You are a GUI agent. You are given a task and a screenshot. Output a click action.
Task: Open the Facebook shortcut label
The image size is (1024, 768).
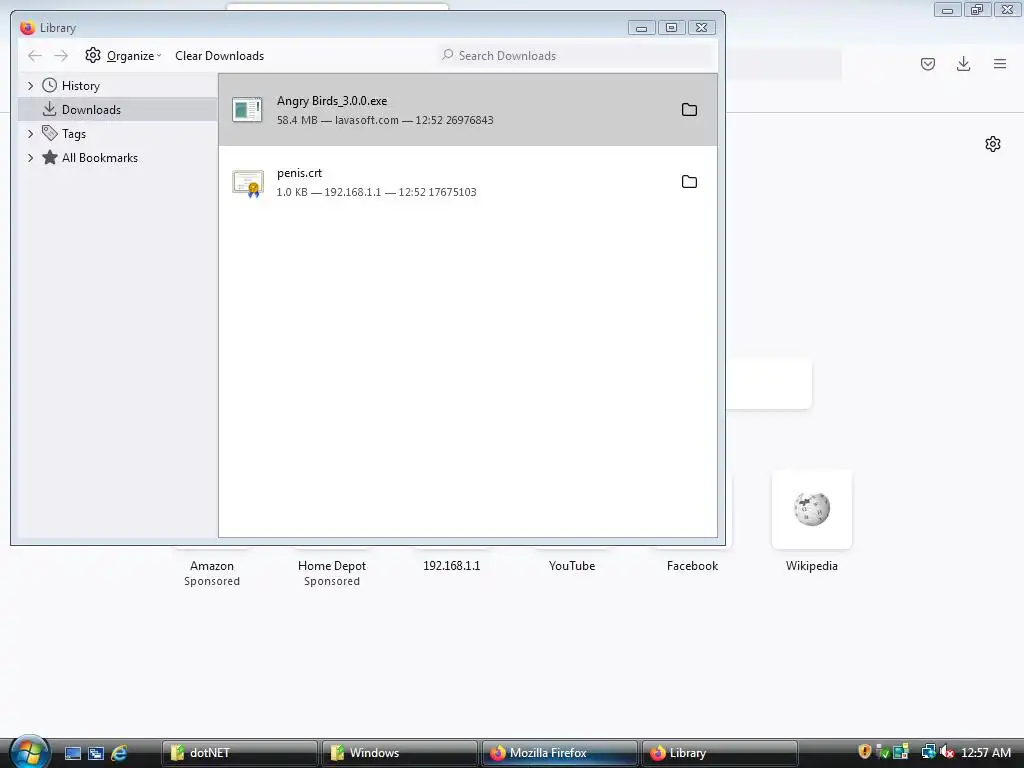tap(692, 566)
